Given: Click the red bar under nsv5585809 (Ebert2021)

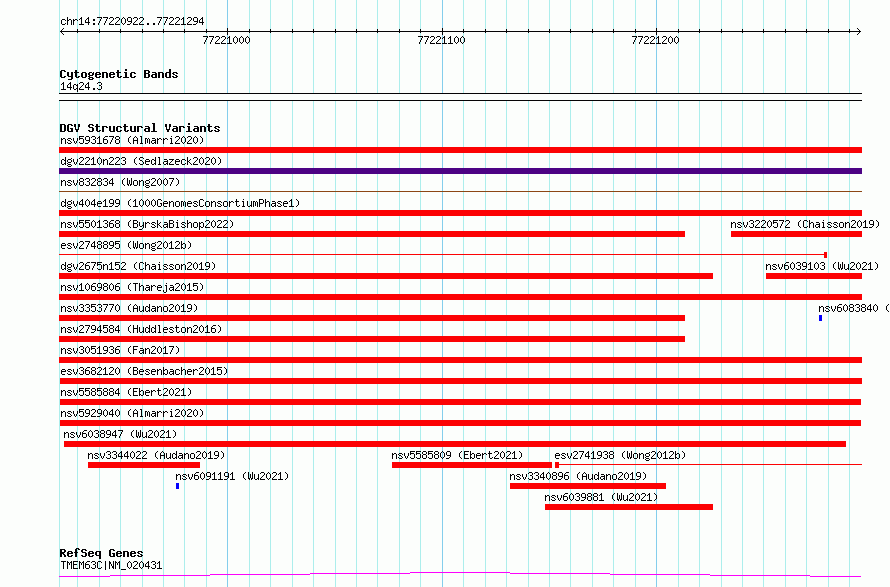Looking at the screenshot, I should point(472,465).
